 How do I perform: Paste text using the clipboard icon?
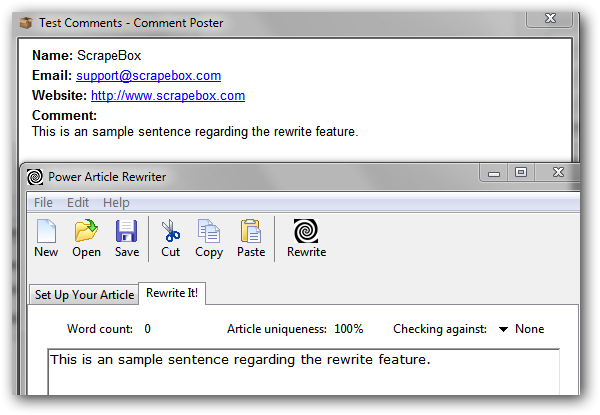[x=251, y=238]
